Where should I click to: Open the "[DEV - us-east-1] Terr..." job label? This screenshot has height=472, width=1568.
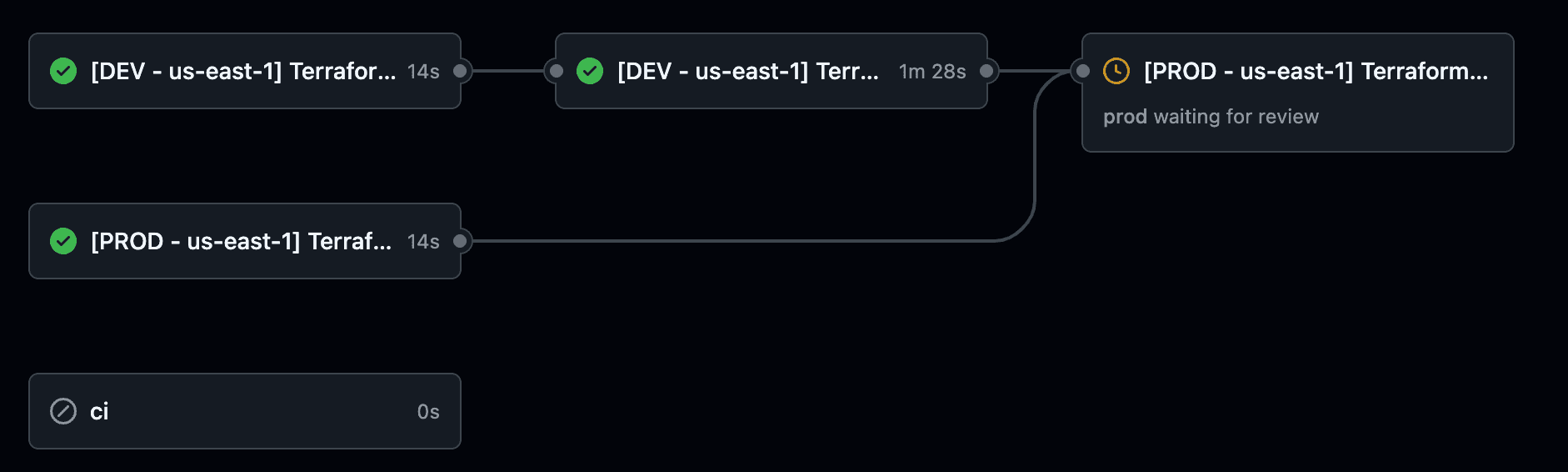(x=747, y=72)
